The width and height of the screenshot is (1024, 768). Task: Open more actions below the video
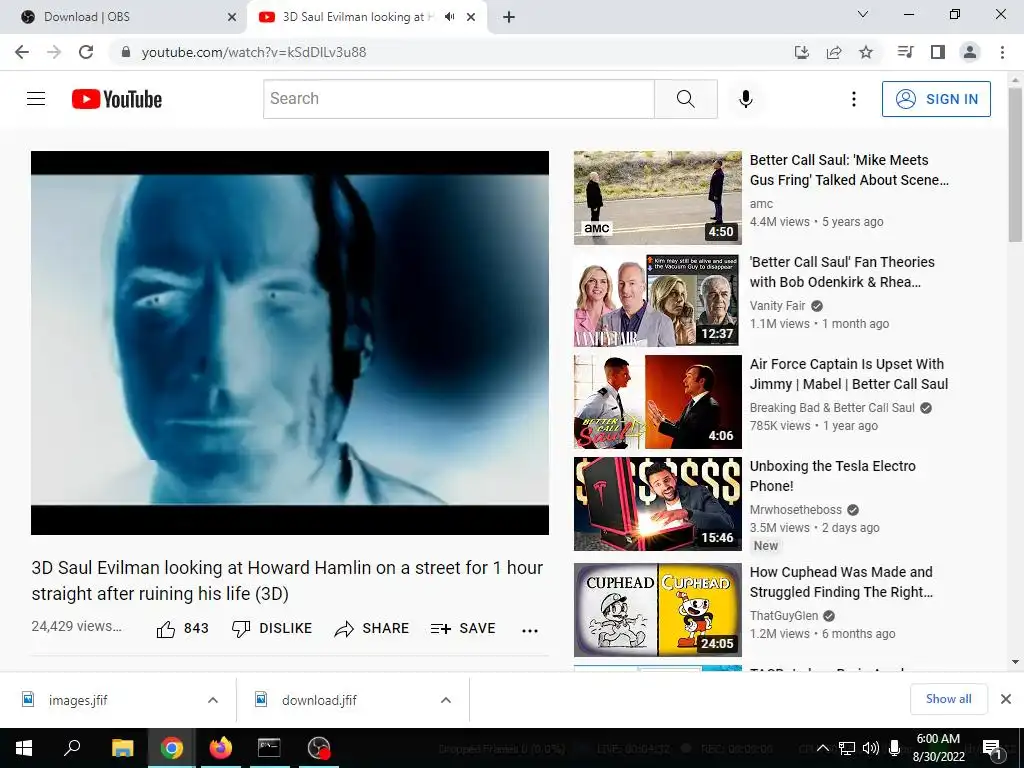(530, 630)
